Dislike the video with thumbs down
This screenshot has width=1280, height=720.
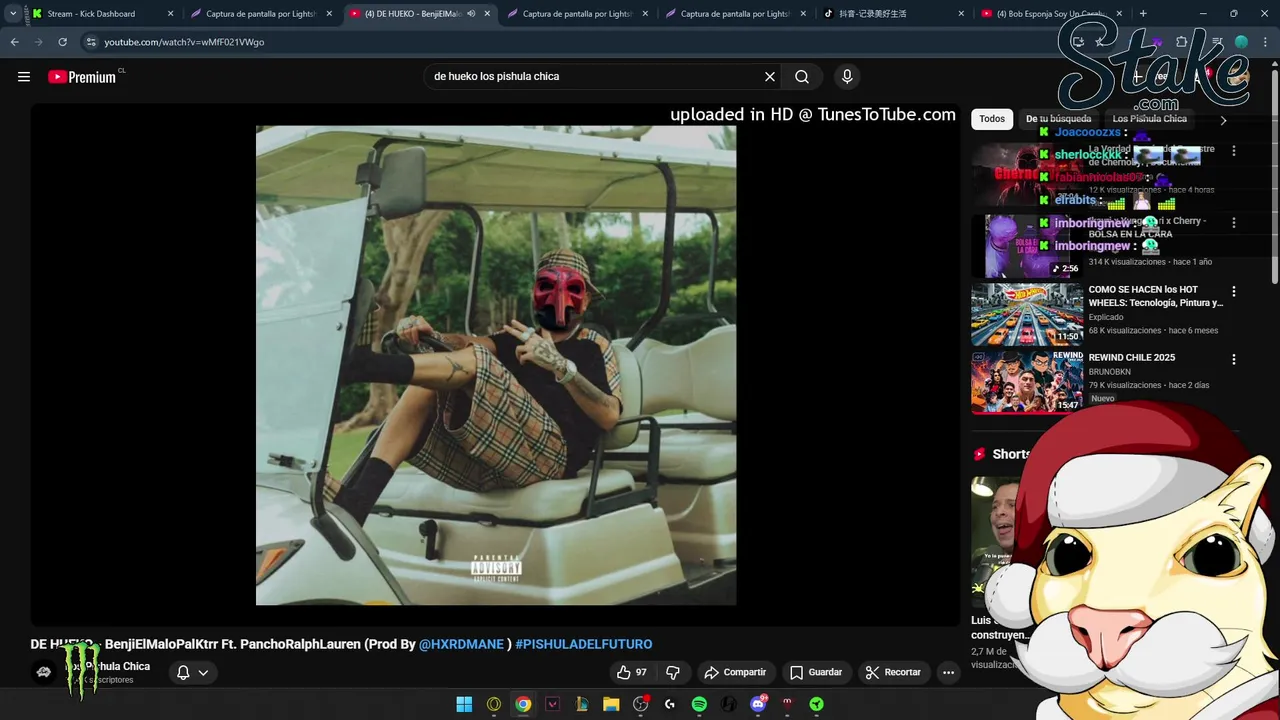click(x=673, y=672)
